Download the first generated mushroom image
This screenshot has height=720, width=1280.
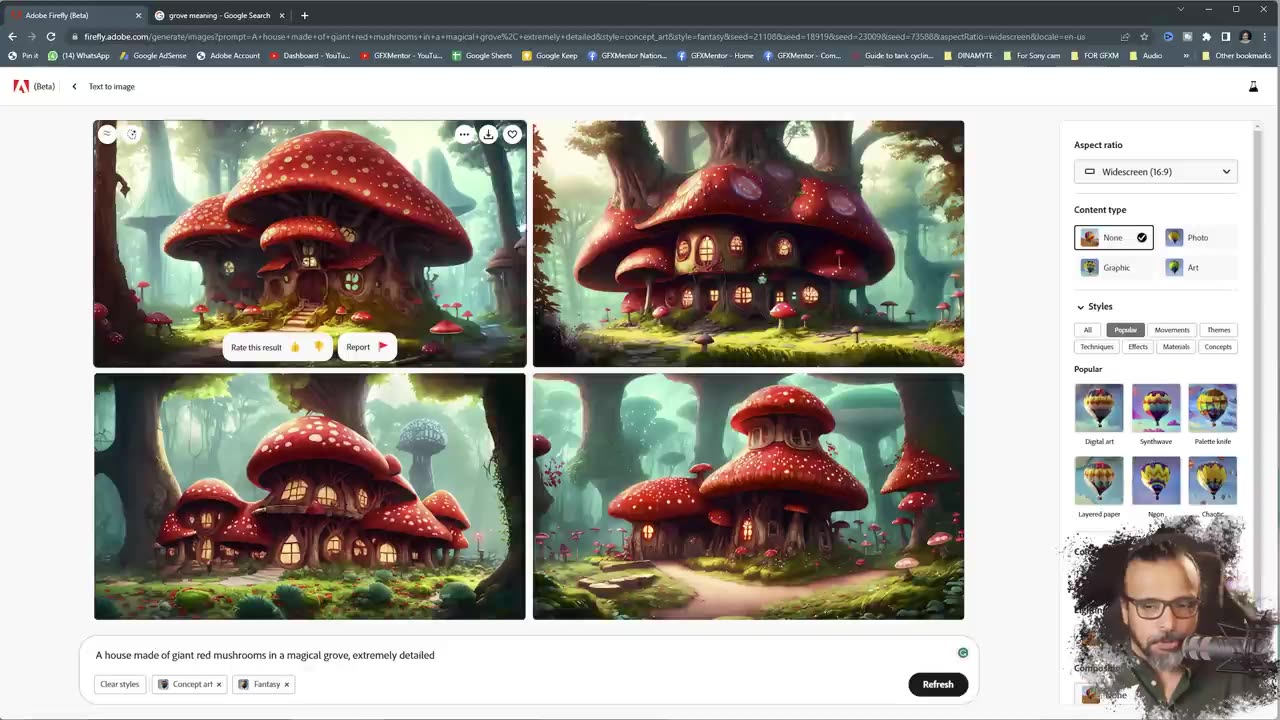488,134
